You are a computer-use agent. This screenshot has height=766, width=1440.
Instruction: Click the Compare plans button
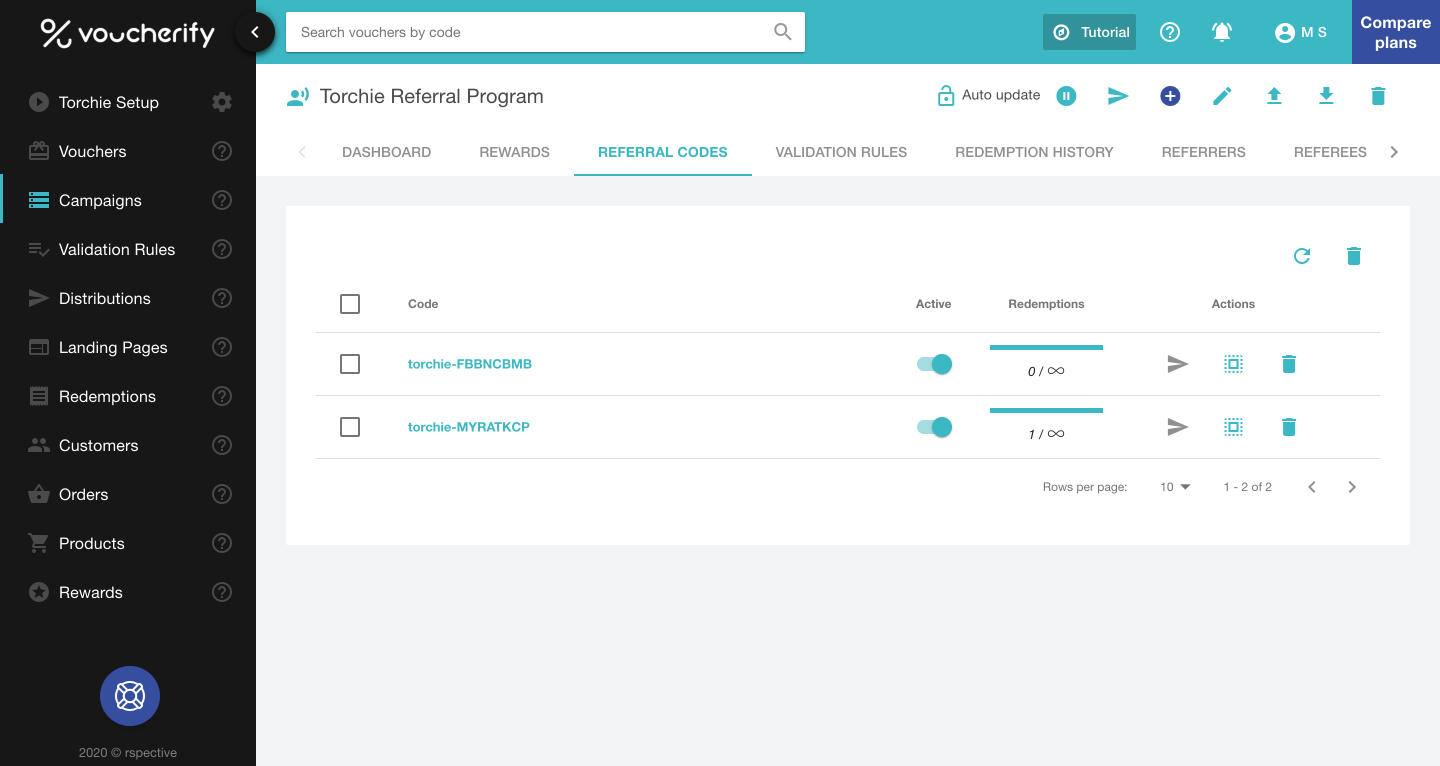[x=1395, y=32]
